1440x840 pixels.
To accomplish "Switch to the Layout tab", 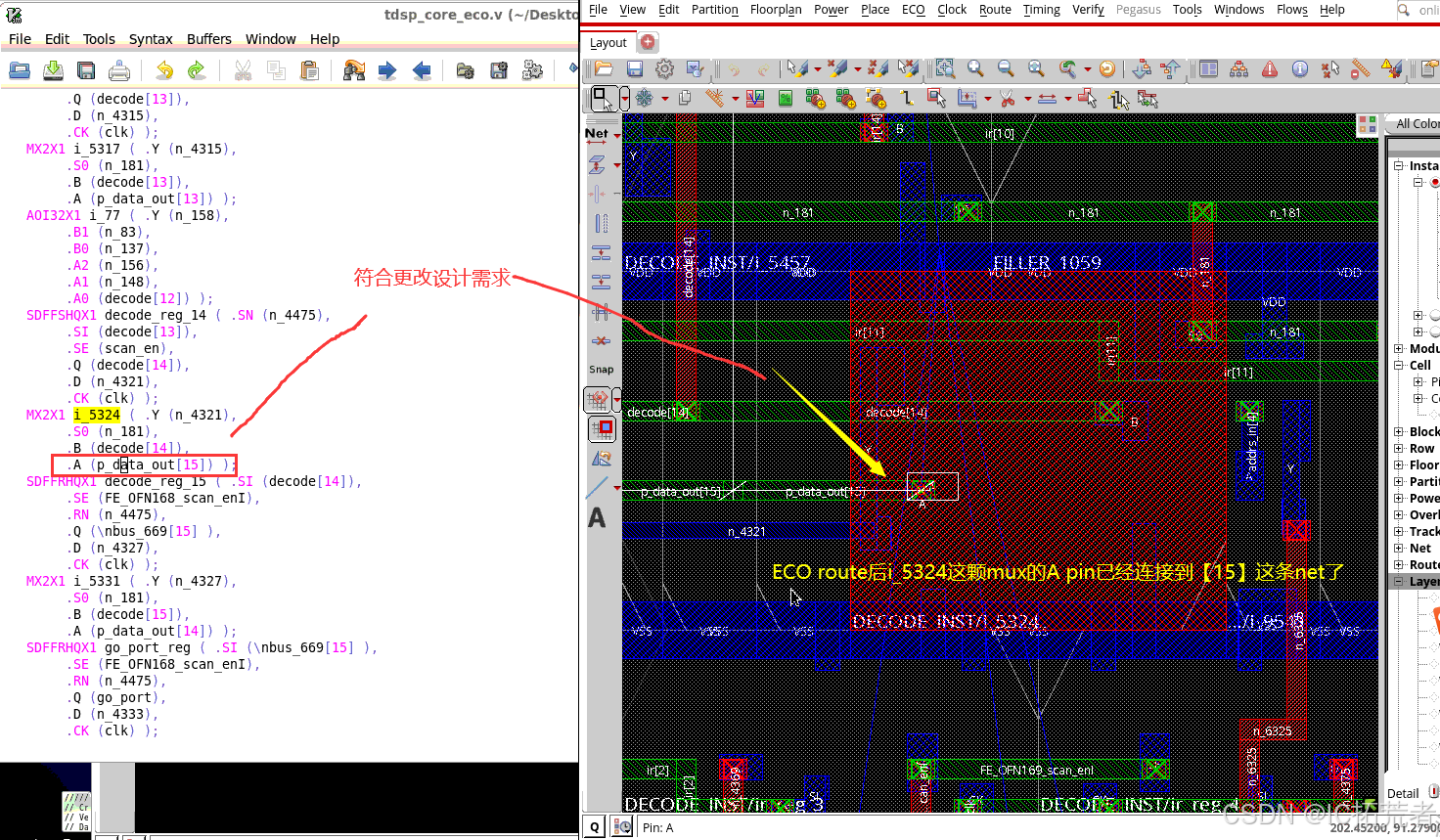I will [x=608, y=42].
